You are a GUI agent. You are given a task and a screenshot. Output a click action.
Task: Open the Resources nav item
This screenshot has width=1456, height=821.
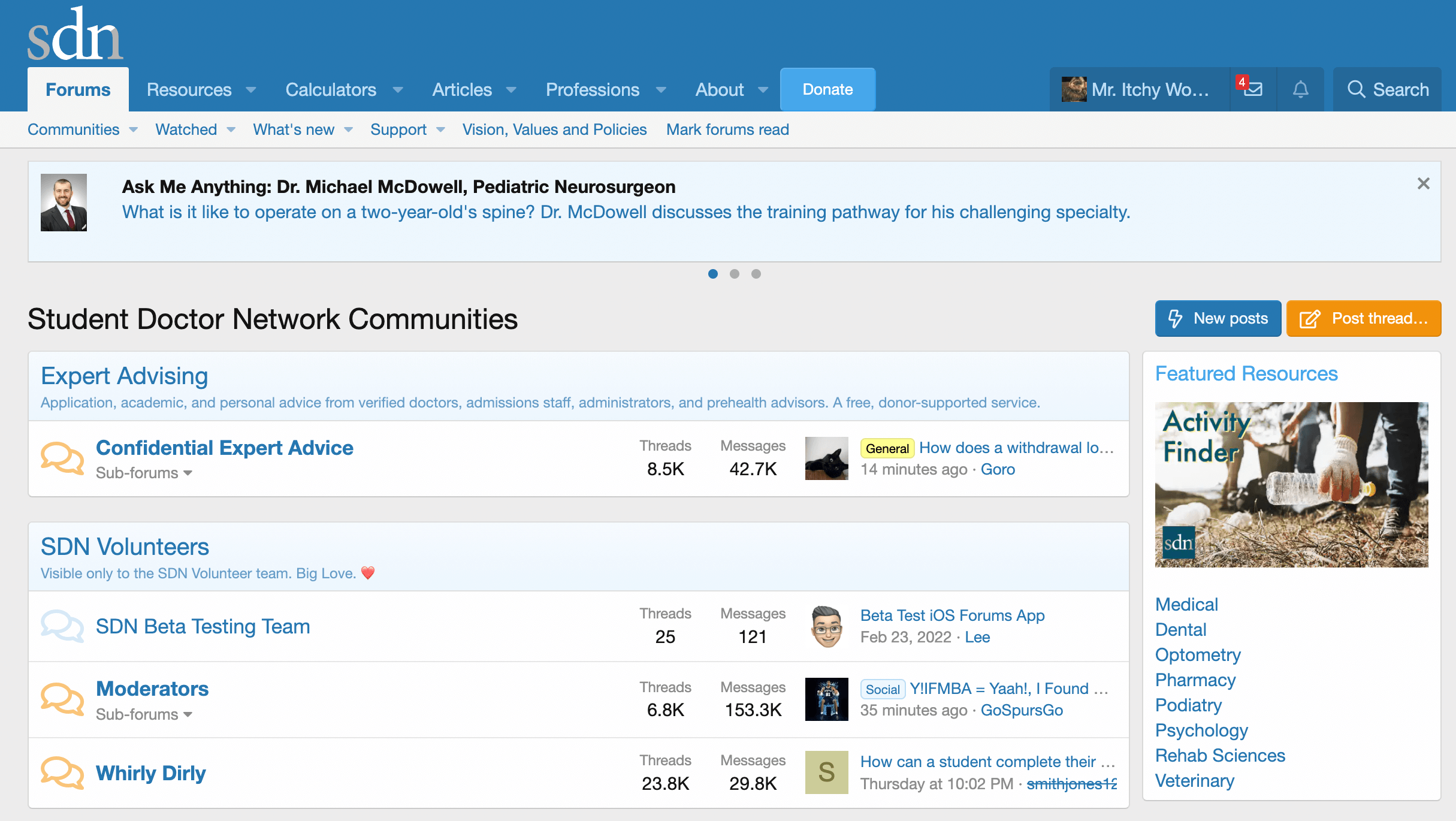click(x=189, y=89)
